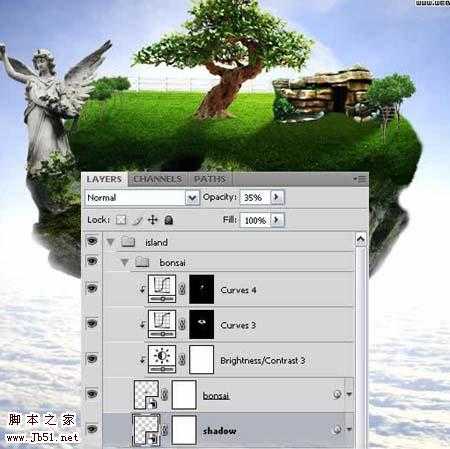Select the Brightness/Contrast 3 adjustment thumbnail
Screen dimensions: 450x449
(x=162, y=359)
